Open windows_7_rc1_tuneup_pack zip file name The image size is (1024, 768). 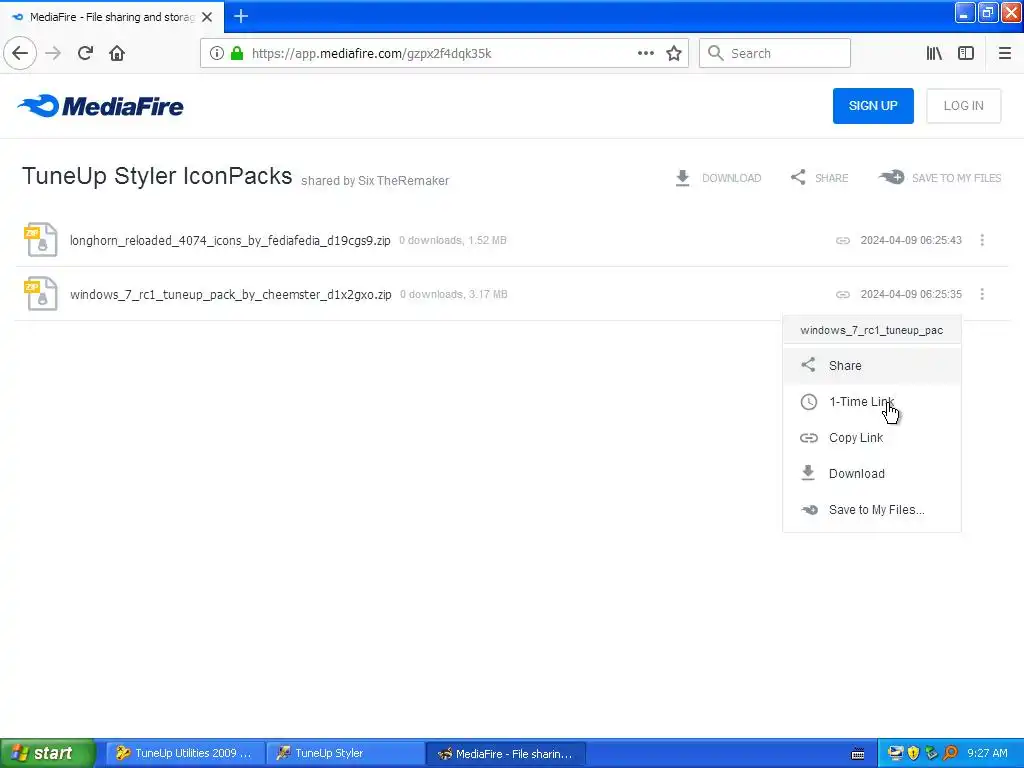point(231,295)
